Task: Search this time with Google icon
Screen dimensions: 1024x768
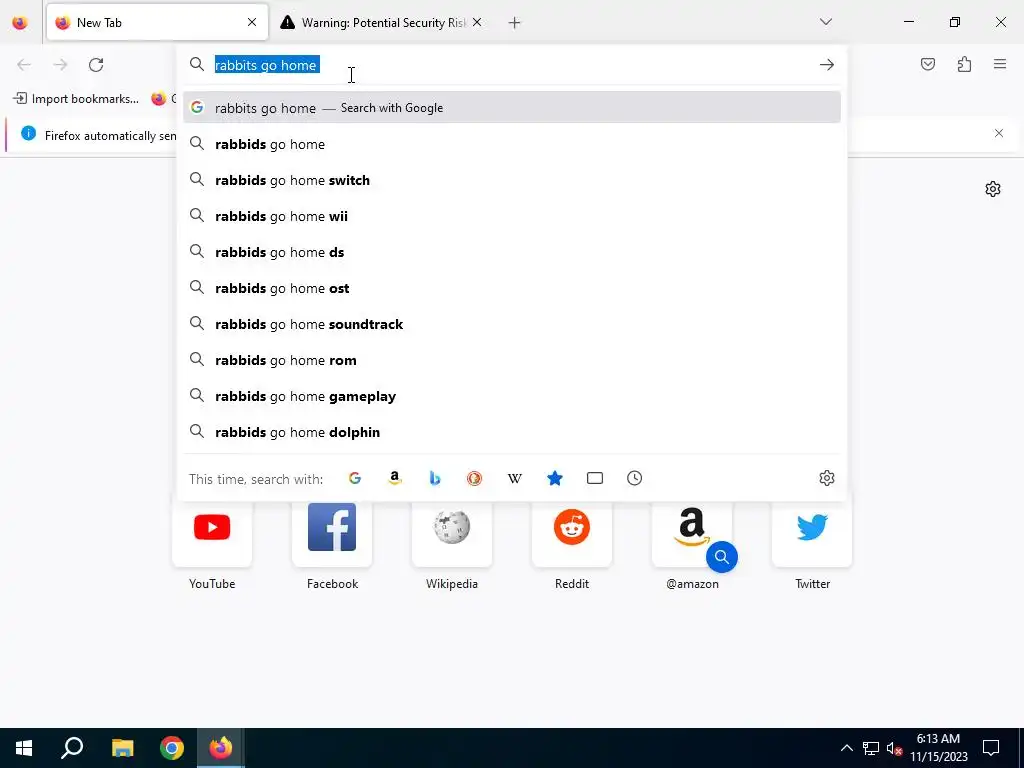Action: 355,478
